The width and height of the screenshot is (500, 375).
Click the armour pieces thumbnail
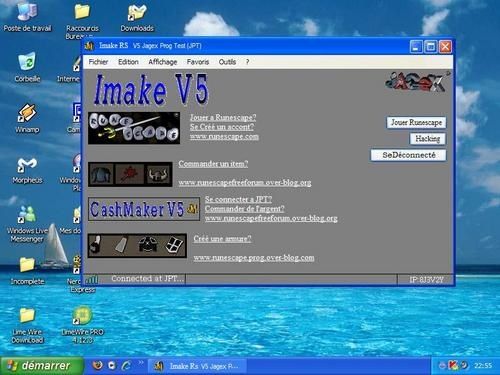pyautogui.click(x=137, y=246)
